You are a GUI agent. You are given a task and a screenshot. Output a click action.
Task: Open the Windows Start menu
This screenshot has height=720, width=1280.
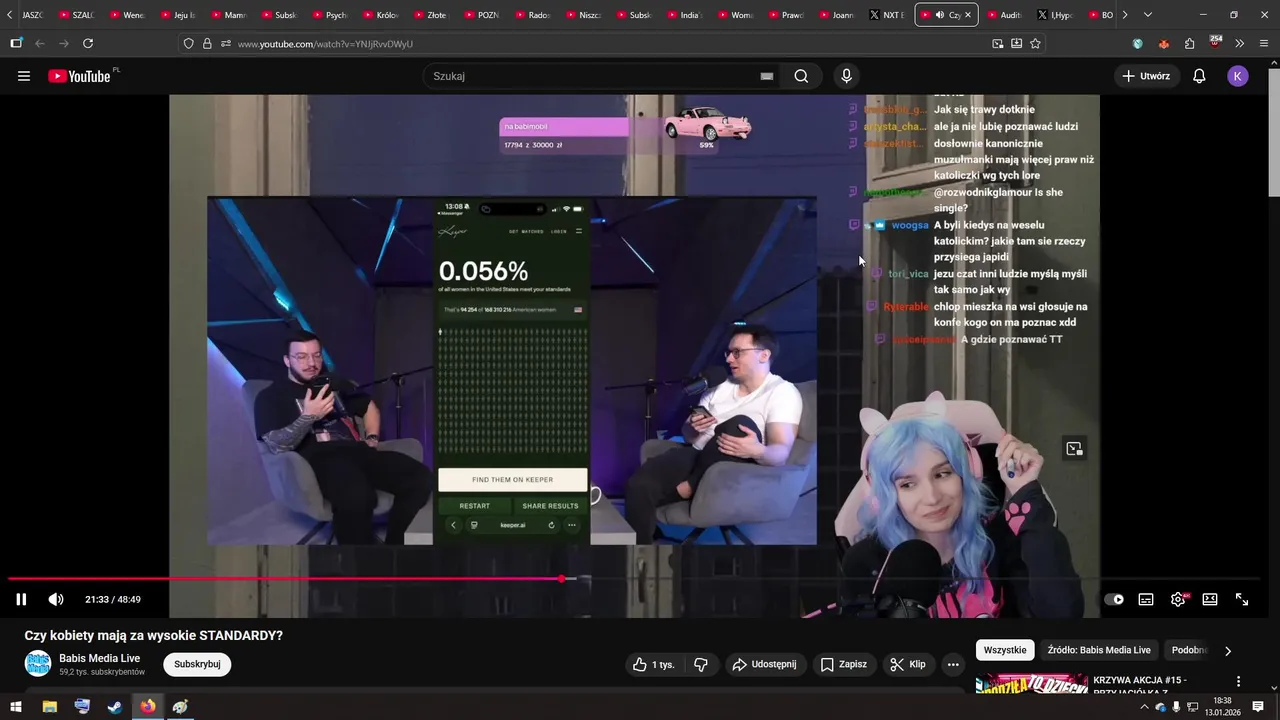(16, 706)
